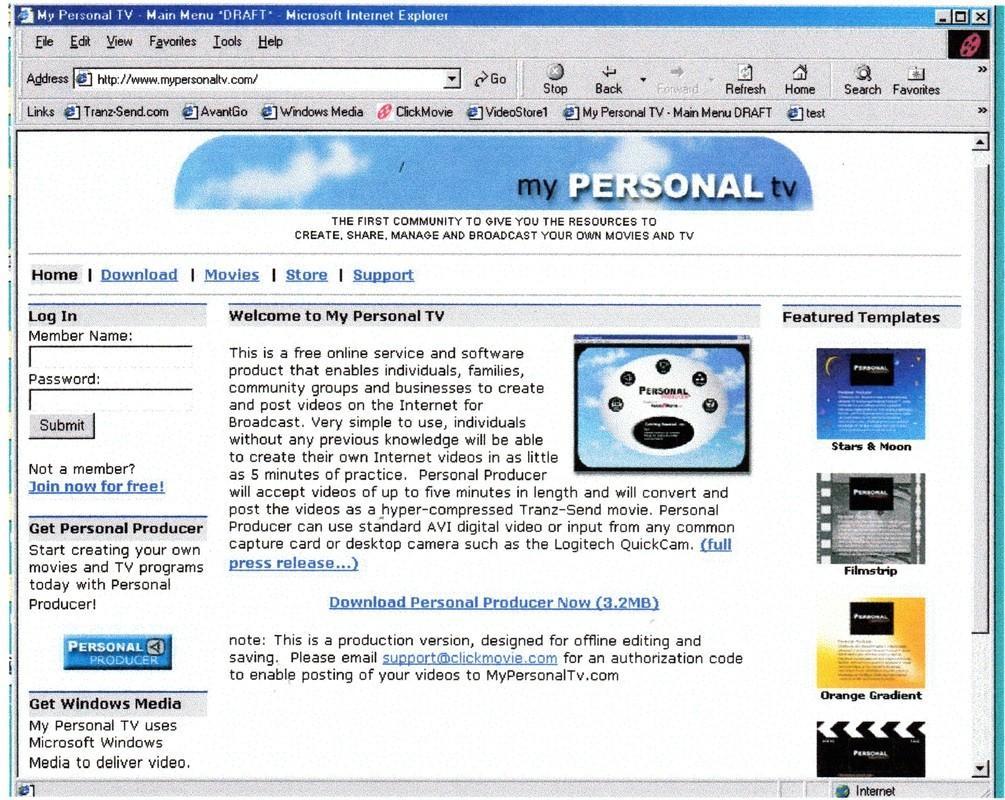Open the Back button history dropdown

pyautogui.click(x=642, y=79)
